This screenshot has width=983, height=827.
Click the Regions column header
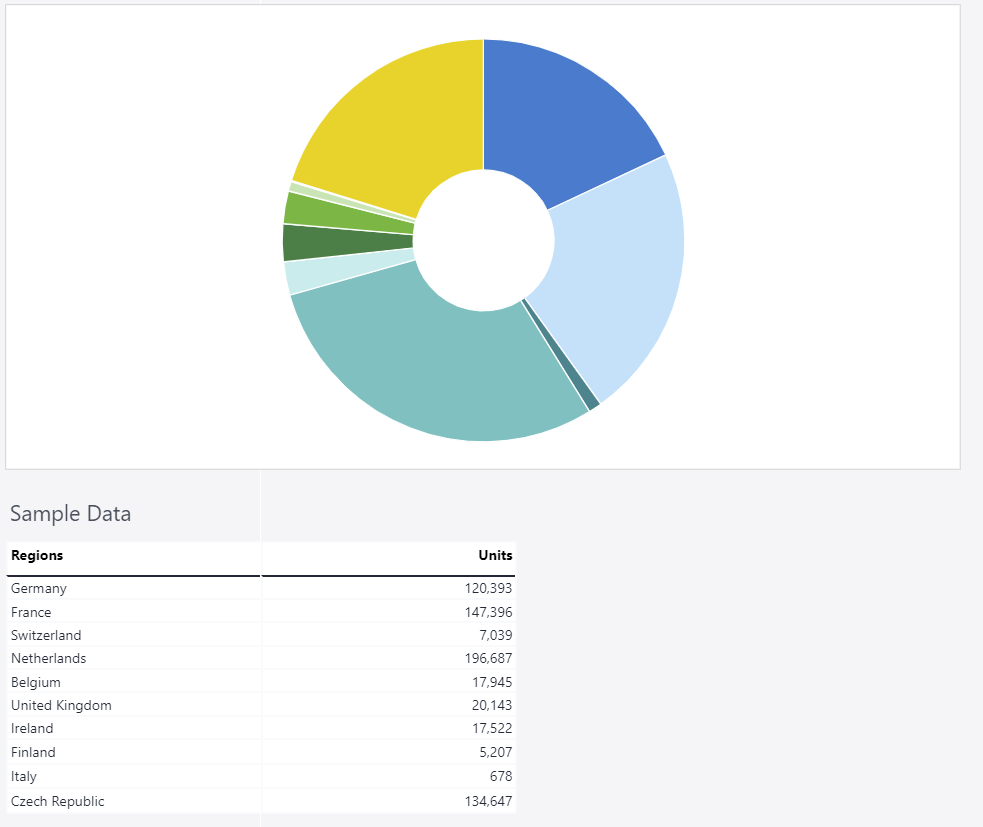click(37, 556)
